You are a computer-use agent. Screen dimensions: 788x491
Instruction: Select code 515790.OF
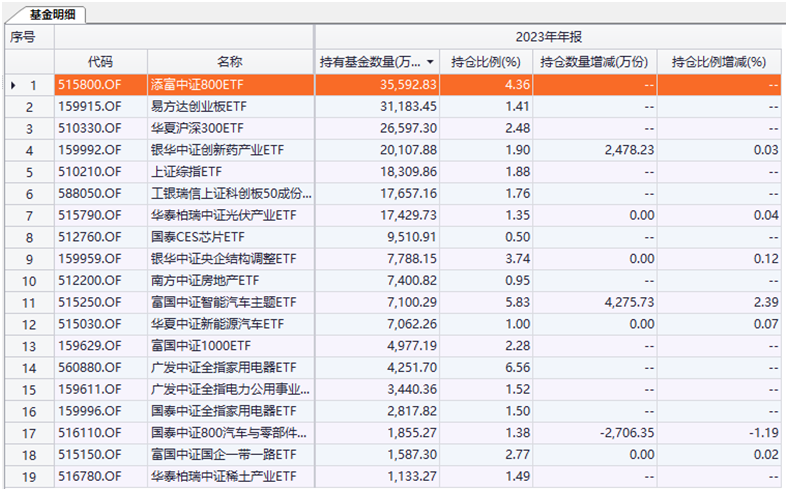(x=89, y=215)
